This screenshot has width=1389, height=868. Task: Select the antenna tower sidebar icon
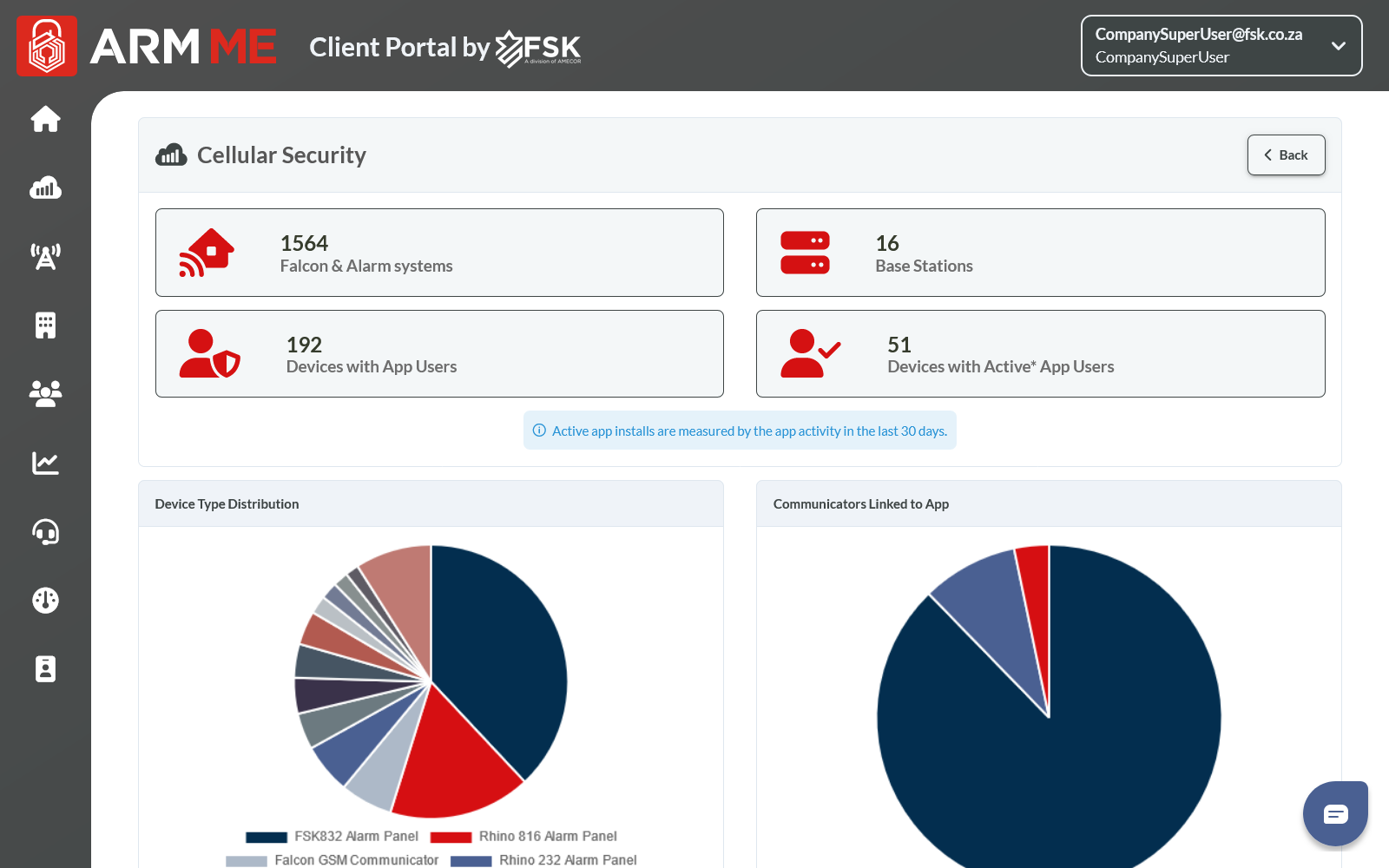(x=45, y=256)
